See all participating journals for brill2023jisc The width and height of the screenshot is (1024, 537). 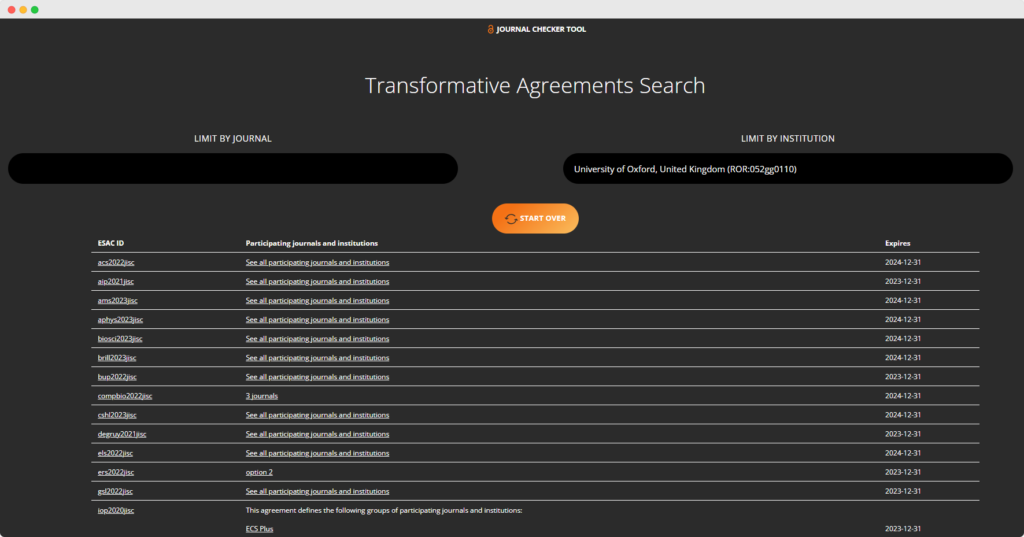[317, 358]
